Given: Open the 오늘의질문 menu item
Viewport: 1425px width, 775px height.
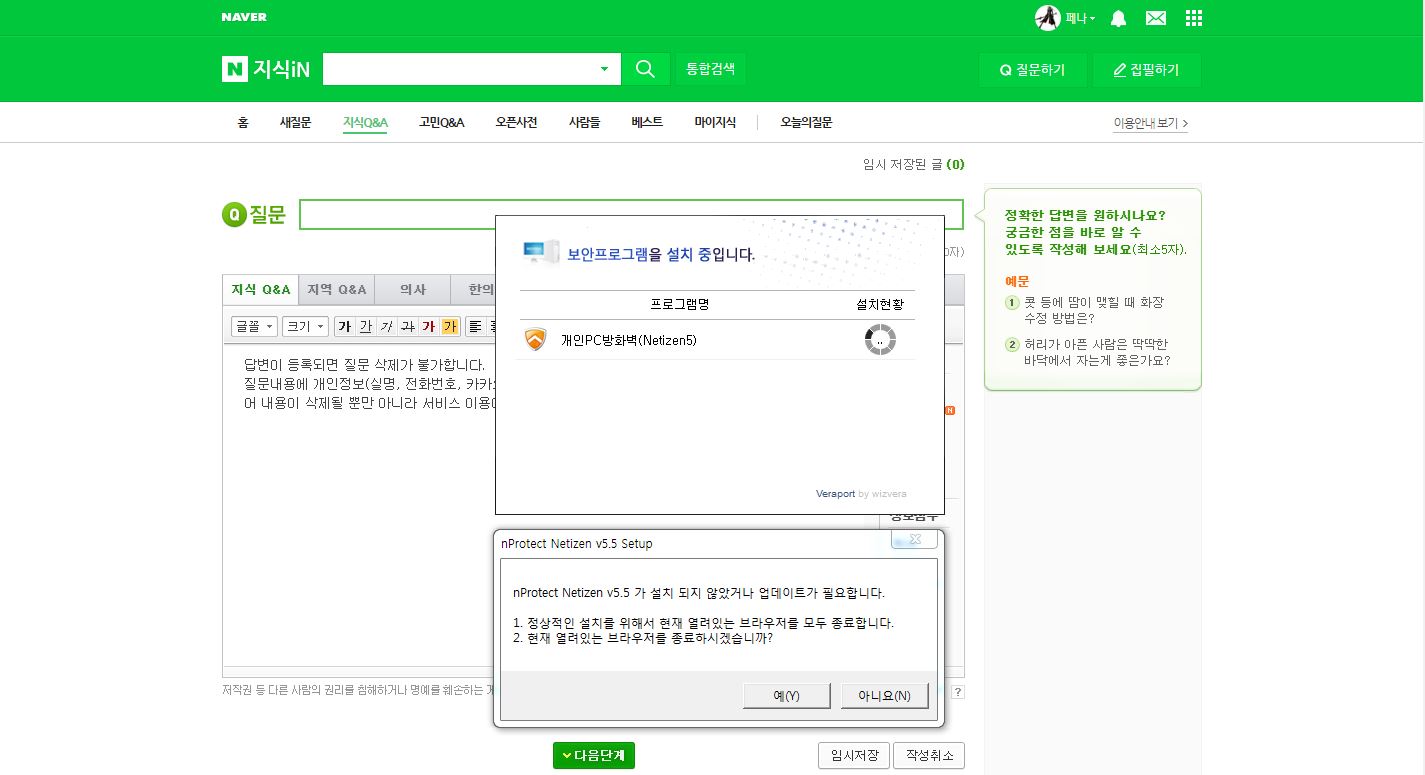Looking at the screenshot, I should tap(806, 122).
